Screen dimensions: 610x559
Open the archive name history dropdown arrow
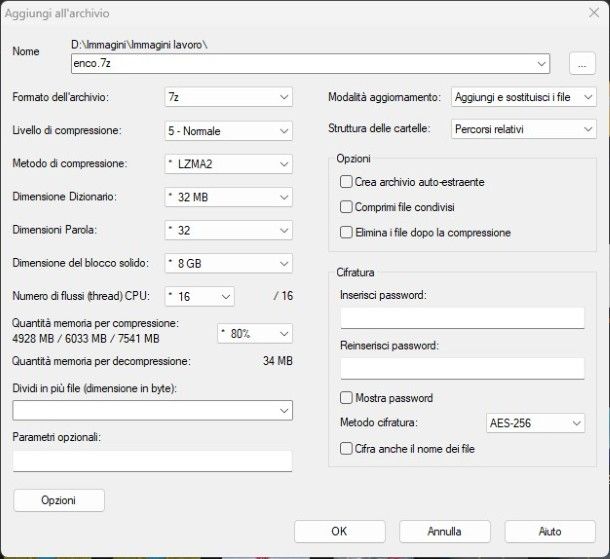[541, 63]
